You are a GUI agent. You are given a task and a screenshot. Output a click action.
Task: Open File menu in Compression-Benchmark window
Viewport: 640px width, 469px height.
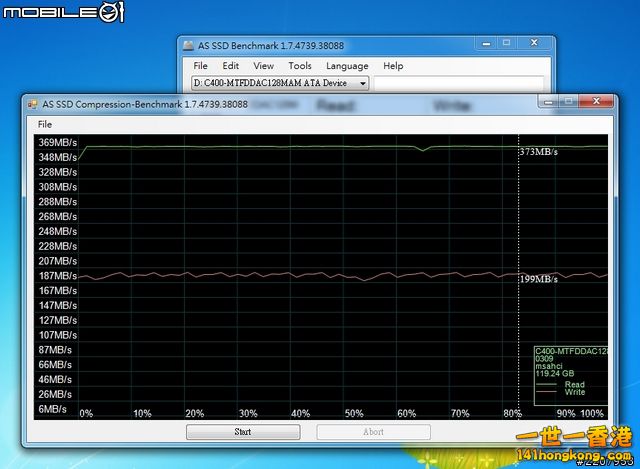click(x=44, y=124)
